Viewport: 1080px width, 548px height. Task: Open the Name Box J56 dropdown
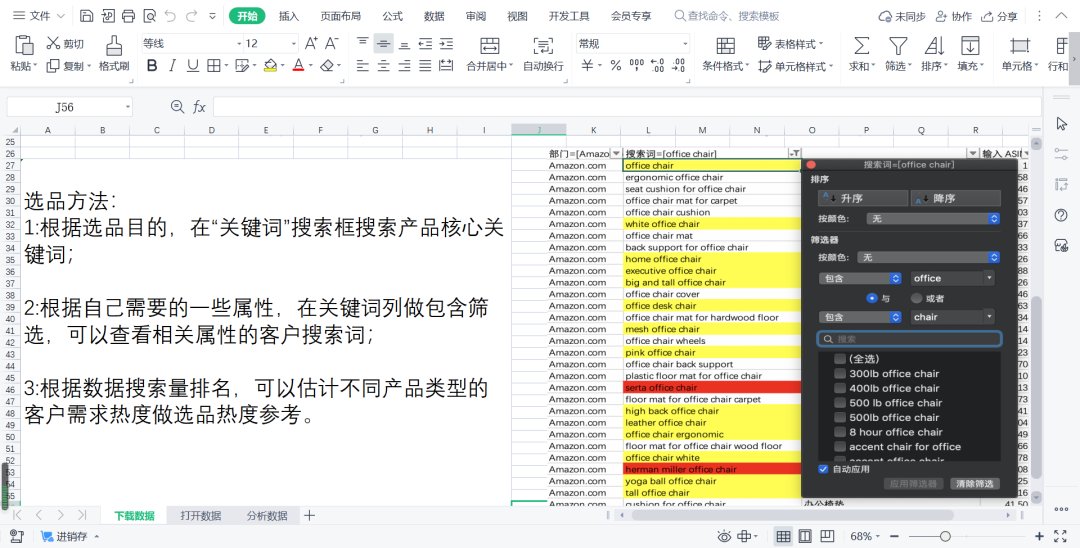click(x=128, y=107)
